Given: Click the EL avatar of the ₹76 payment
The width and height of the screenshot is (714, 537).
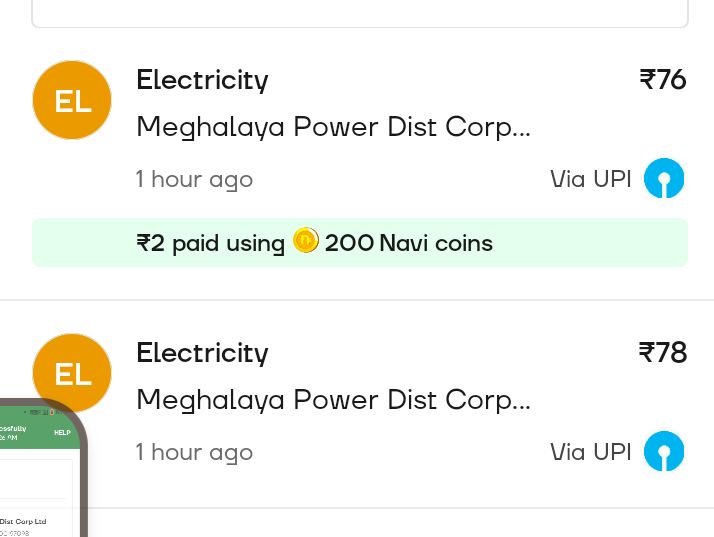Looking at the screenshot, I should 72,100.
